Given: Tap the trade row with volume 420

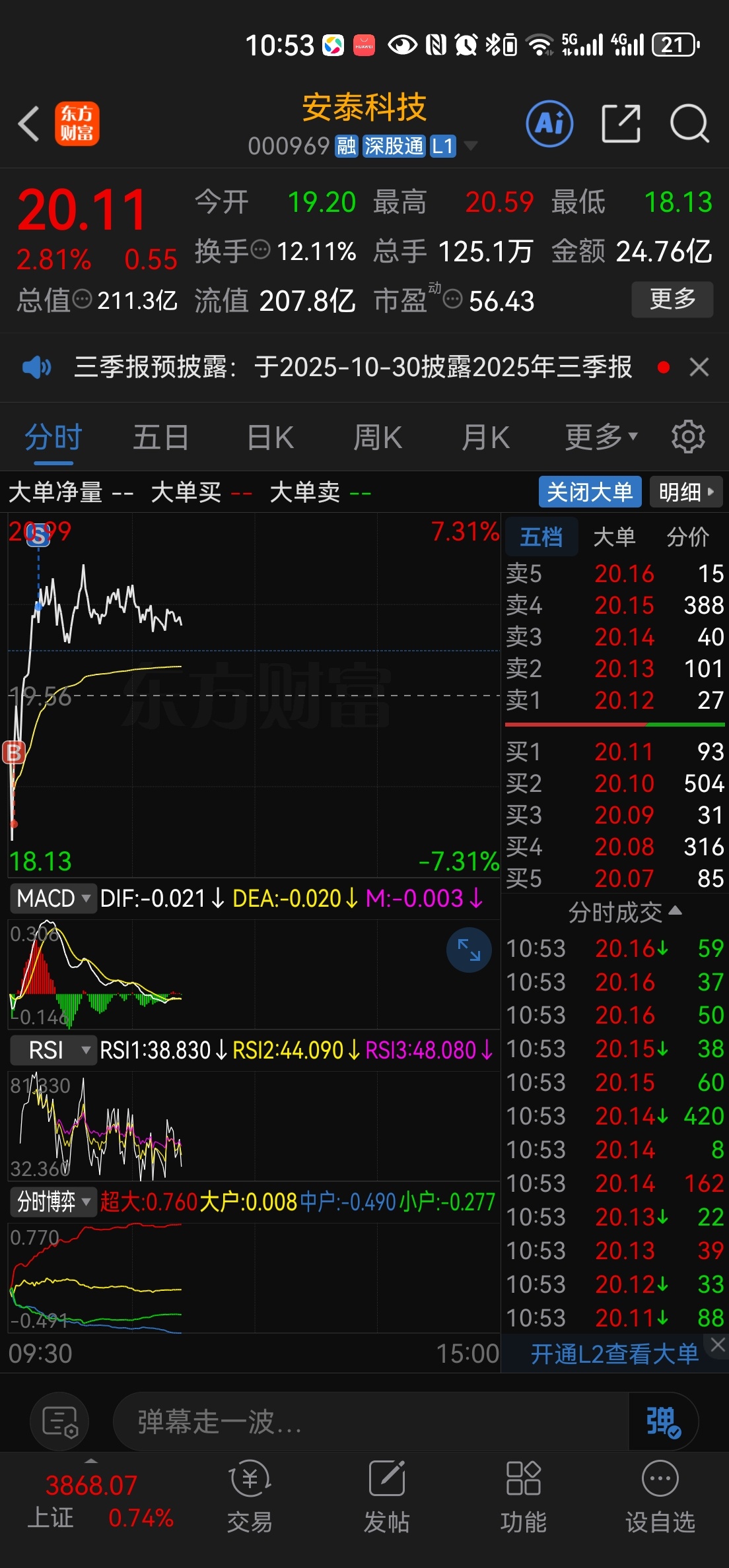Looking at the screenshot, I should tap(615, 1116).
